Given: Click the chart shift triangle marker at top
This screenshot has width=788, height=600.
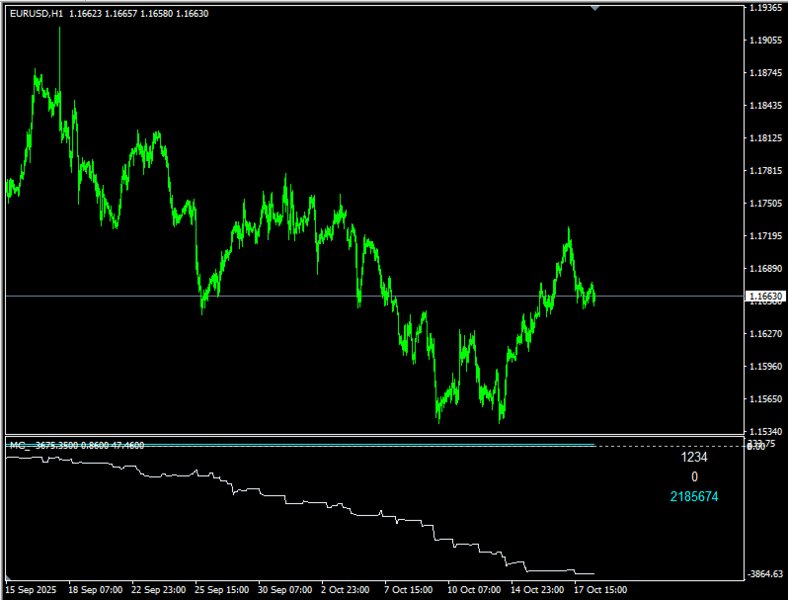Looking at the screenshot, I should pyautogui.click(x=595, y=8).
